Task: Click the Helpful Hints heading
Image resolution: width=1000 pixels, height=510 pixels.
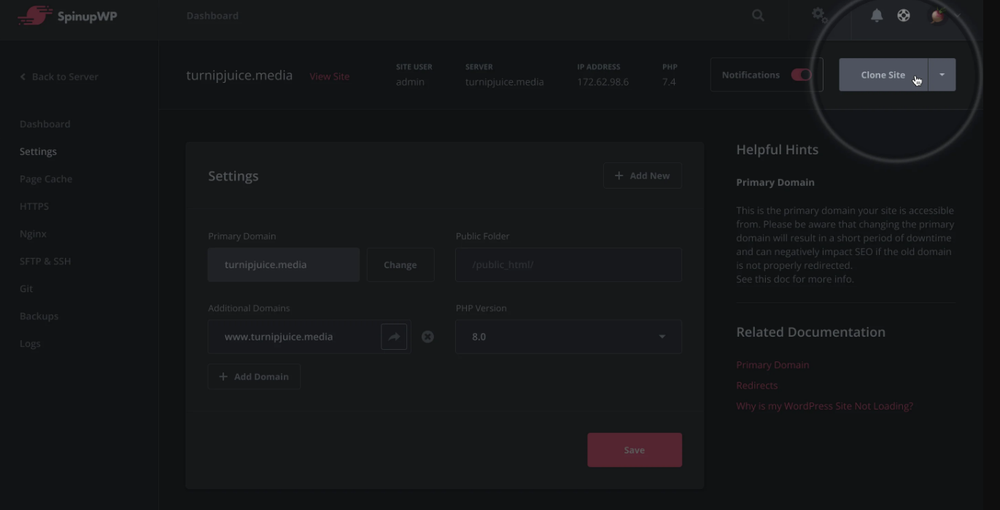Action: (777, 149)
